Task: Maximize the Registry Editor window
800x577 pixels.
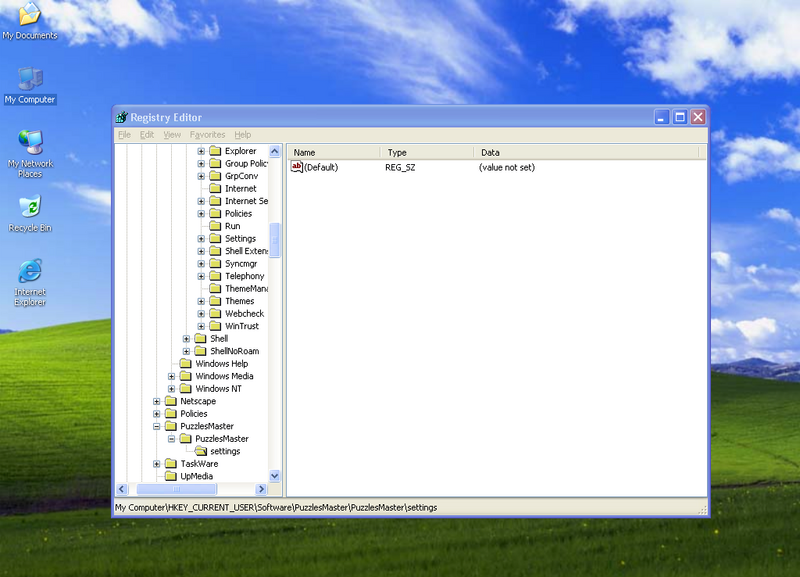Action: (680, 117)
